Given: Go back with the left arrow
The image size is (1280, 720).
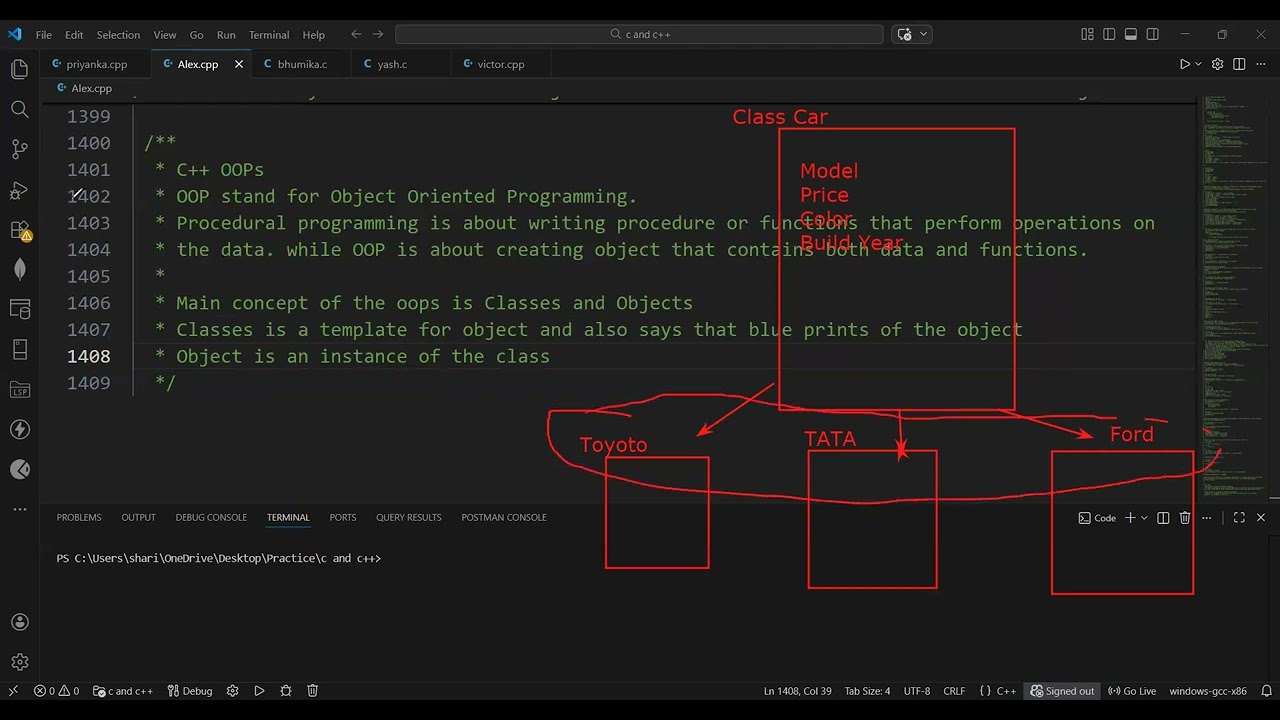Looking at the screenshot, I should (356, 34).
